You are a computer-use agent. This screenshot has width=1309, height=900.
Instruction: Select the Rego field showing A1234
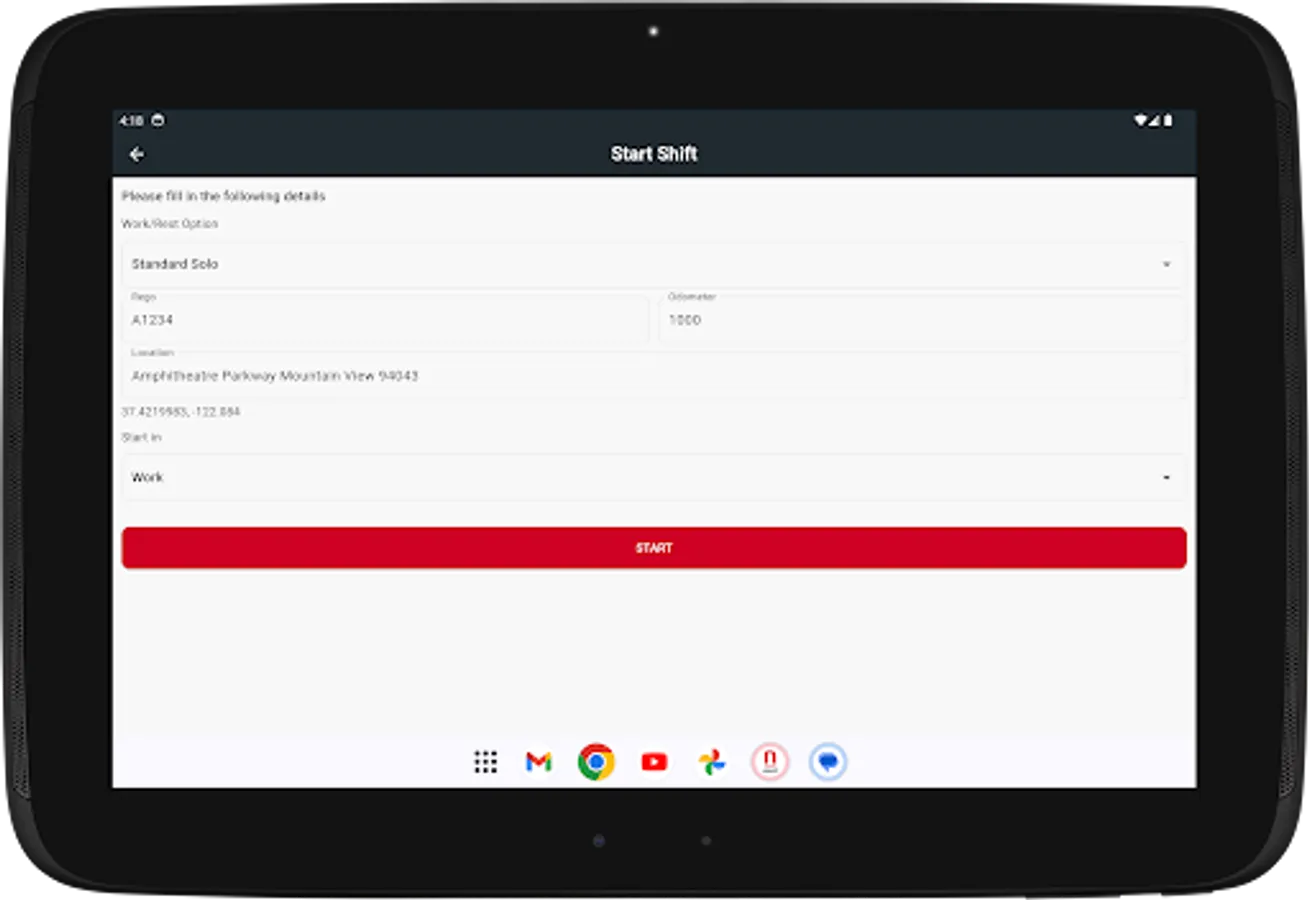point(385,319)
